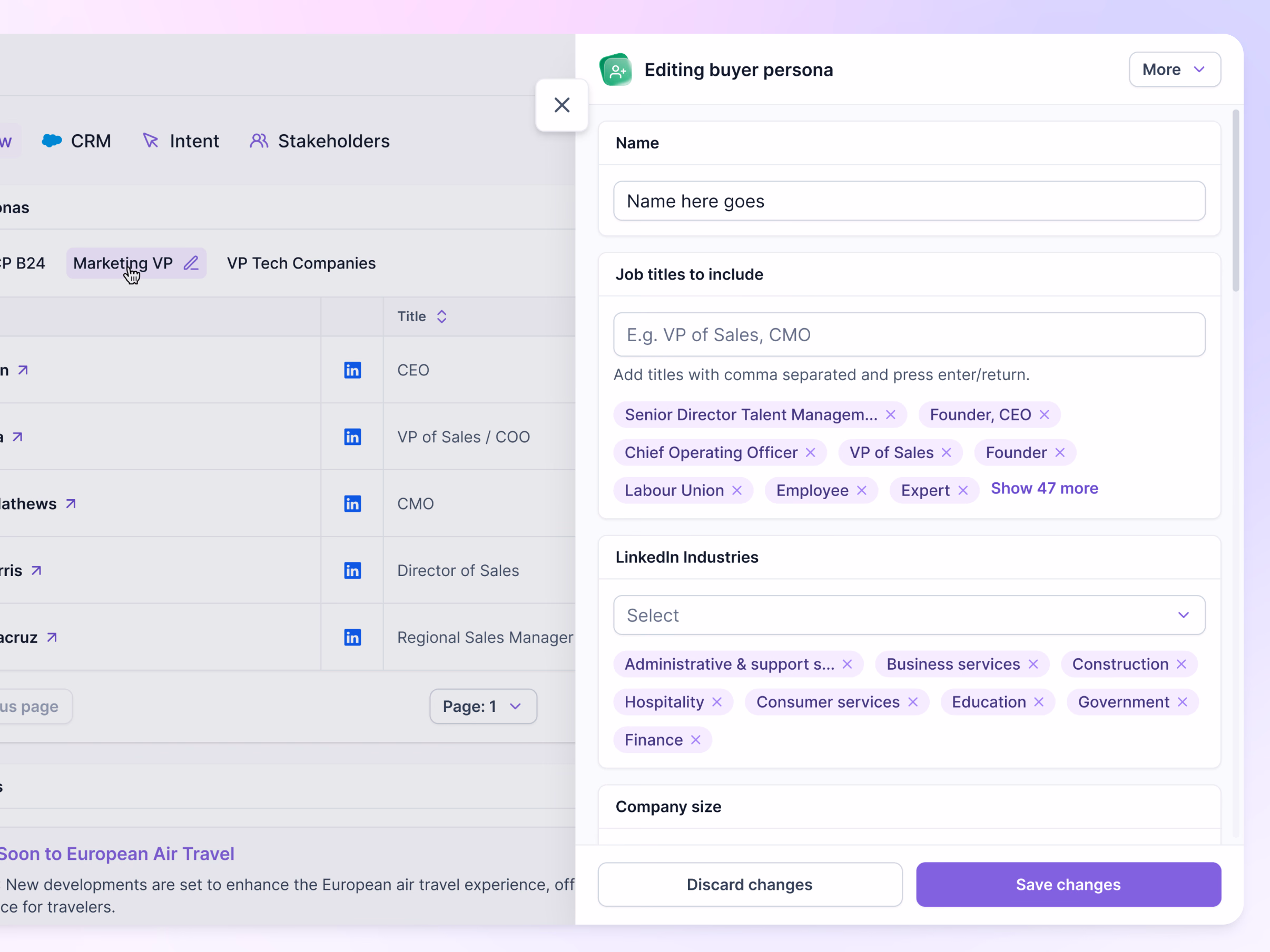1270x952 pixels.
Task: Open the European Air Travel article link
Action: pos(116,854)
